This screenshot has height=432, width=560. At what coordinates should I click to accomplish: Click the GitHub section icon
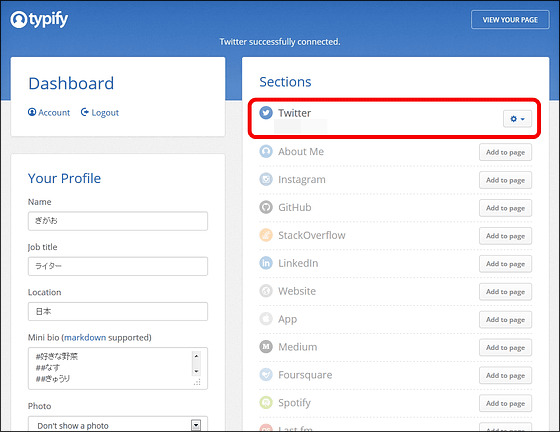click(266, 207)
